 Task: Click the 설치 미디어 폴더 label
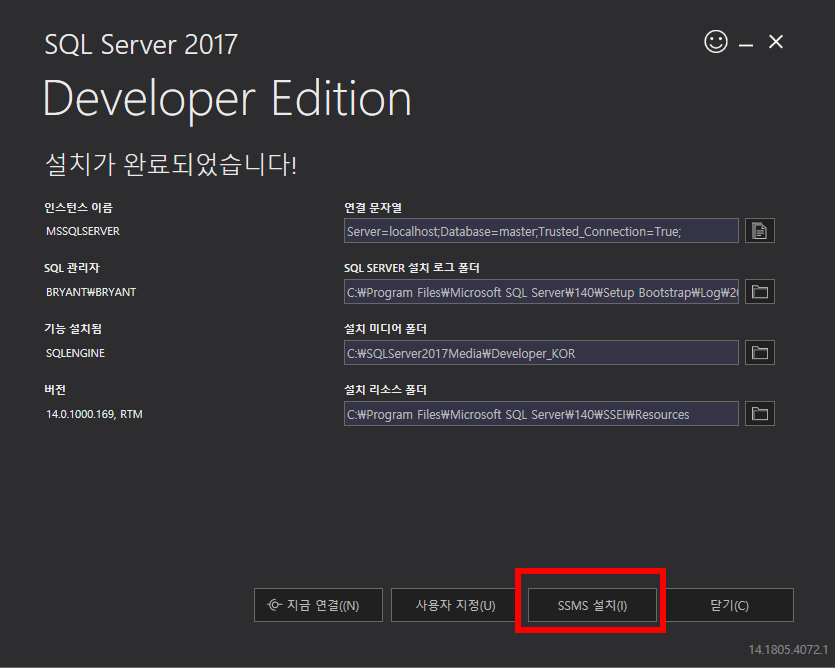click(x=385, y=329)
